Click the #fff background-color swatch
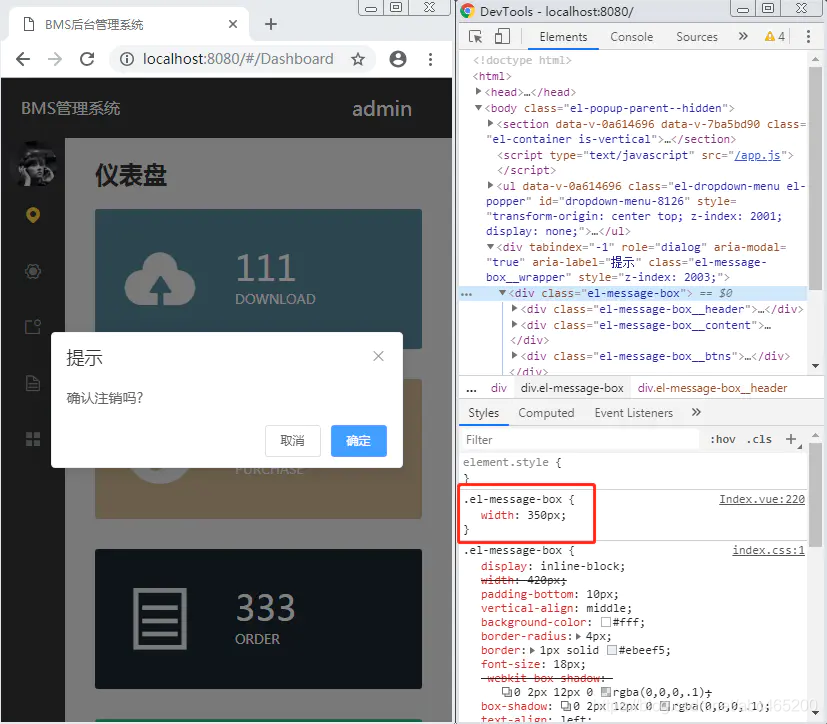Image resolution: width=827 pixels, height=724 pixels. coord(606,622)
